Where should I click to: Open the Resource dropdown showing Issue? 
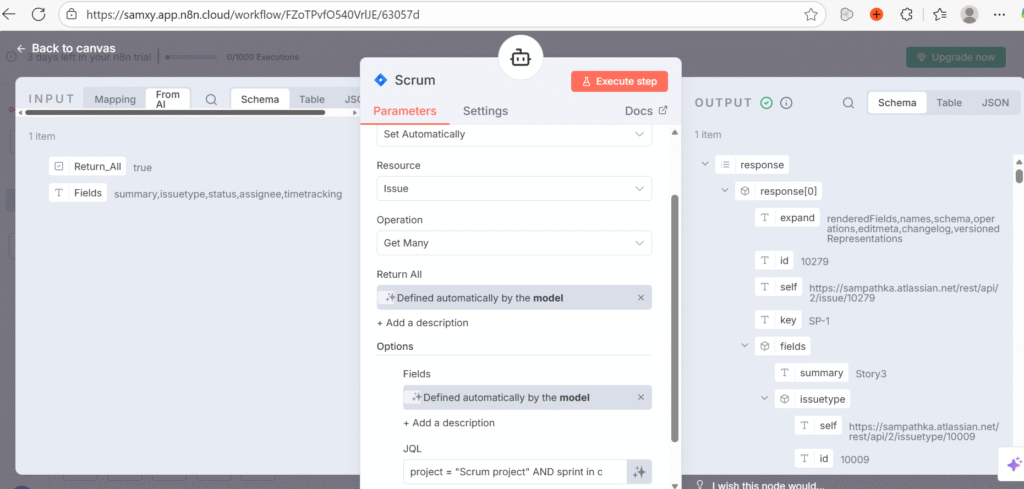(x=514, y=188)
